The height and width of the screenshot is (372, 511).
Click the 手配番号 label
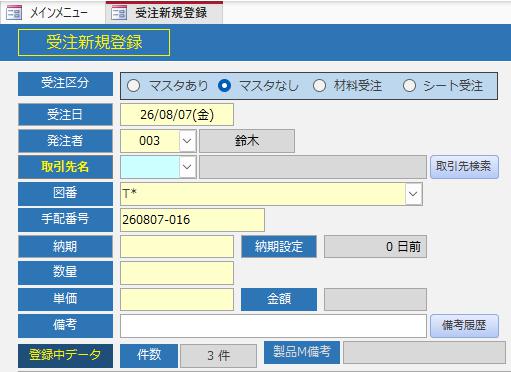pyautogui.click(x=65, y=220)
